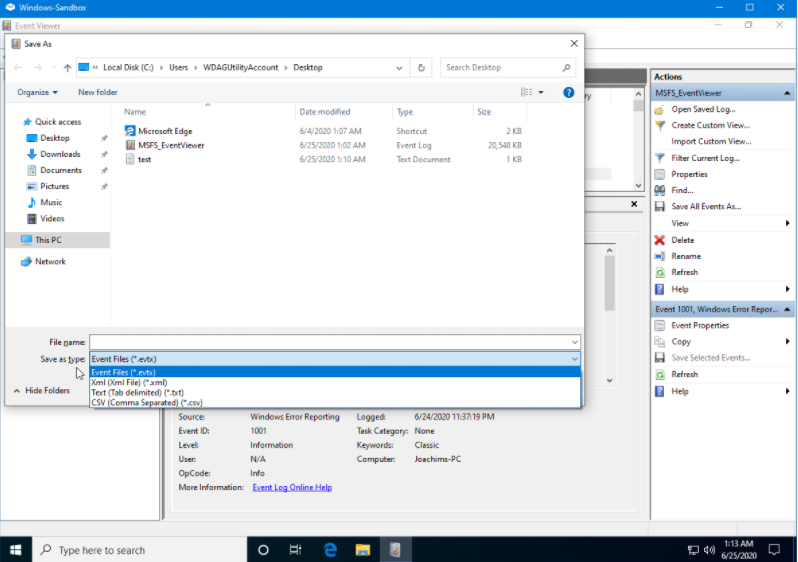Click the Open Saved Log icon
The image size is (798, 562).
coord(660,109)
